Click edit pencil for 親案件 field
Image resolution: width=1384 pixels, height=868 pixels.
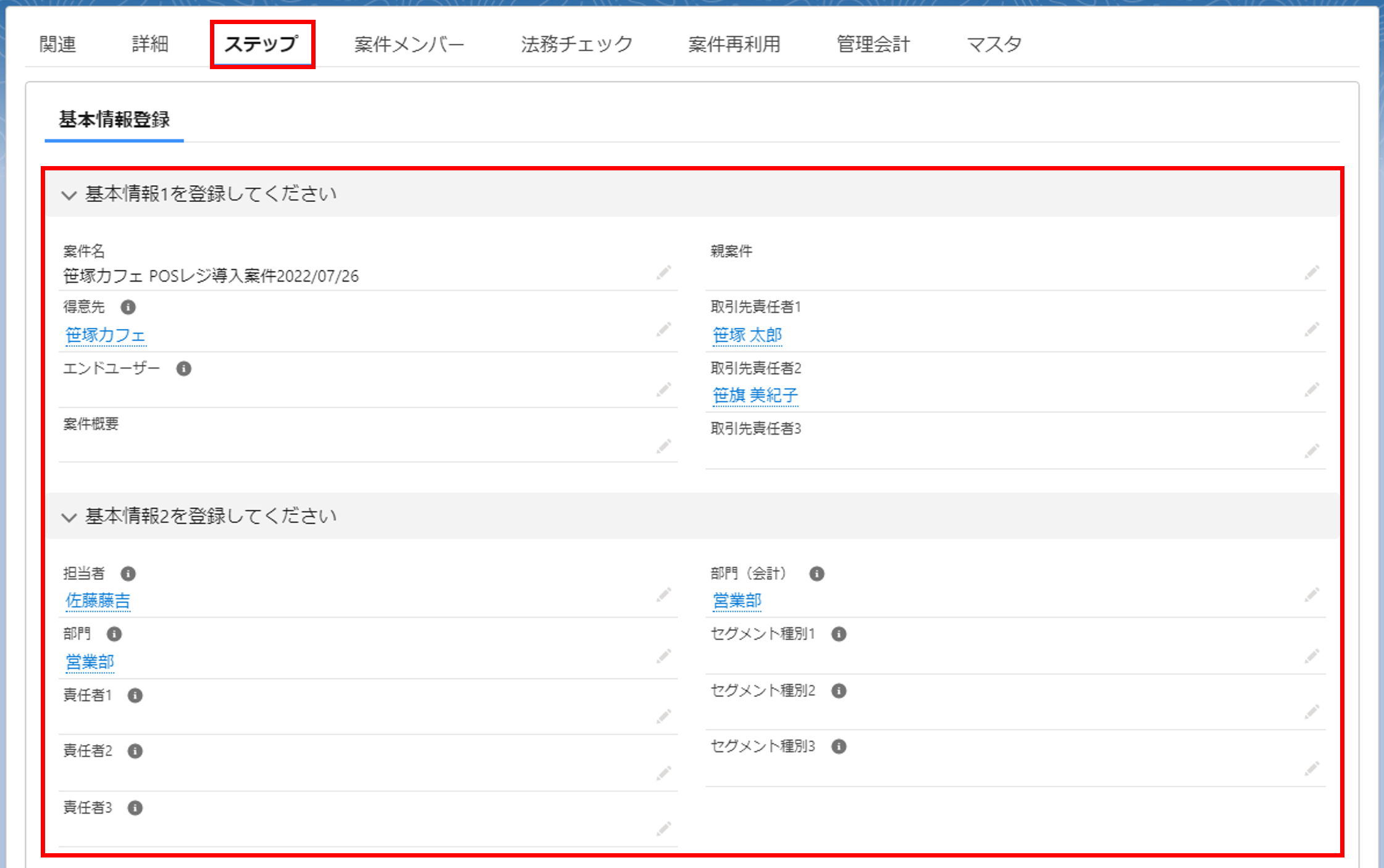click(1312, 272)
